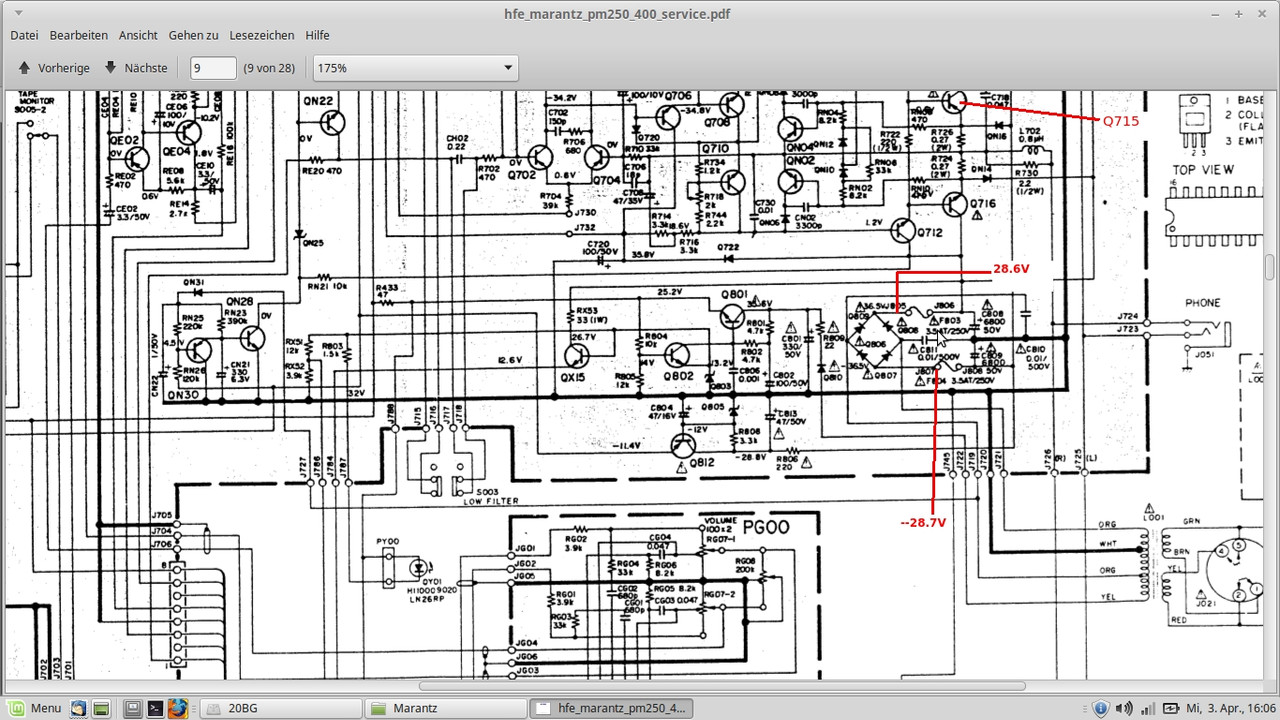Click the QN22 transistor label
Screen dimensions: 1280x720
(x=319, y=101)
